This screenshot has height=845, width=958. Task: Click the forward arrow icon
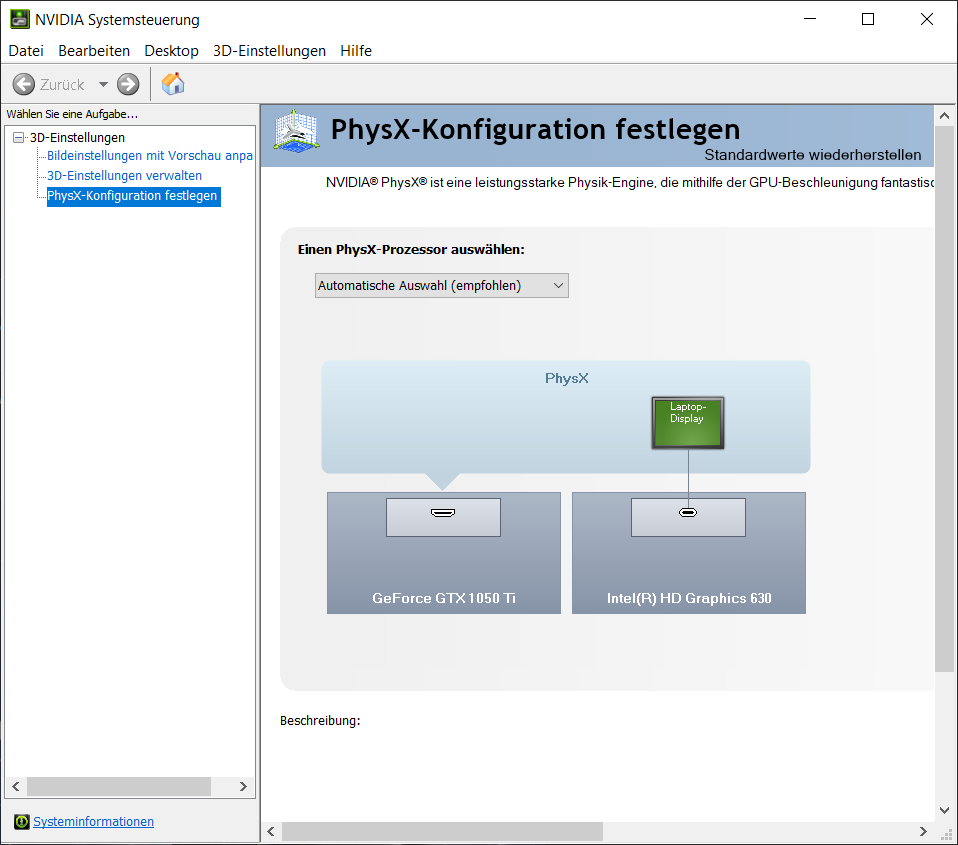pyautogui.click(x=128, y=84)
